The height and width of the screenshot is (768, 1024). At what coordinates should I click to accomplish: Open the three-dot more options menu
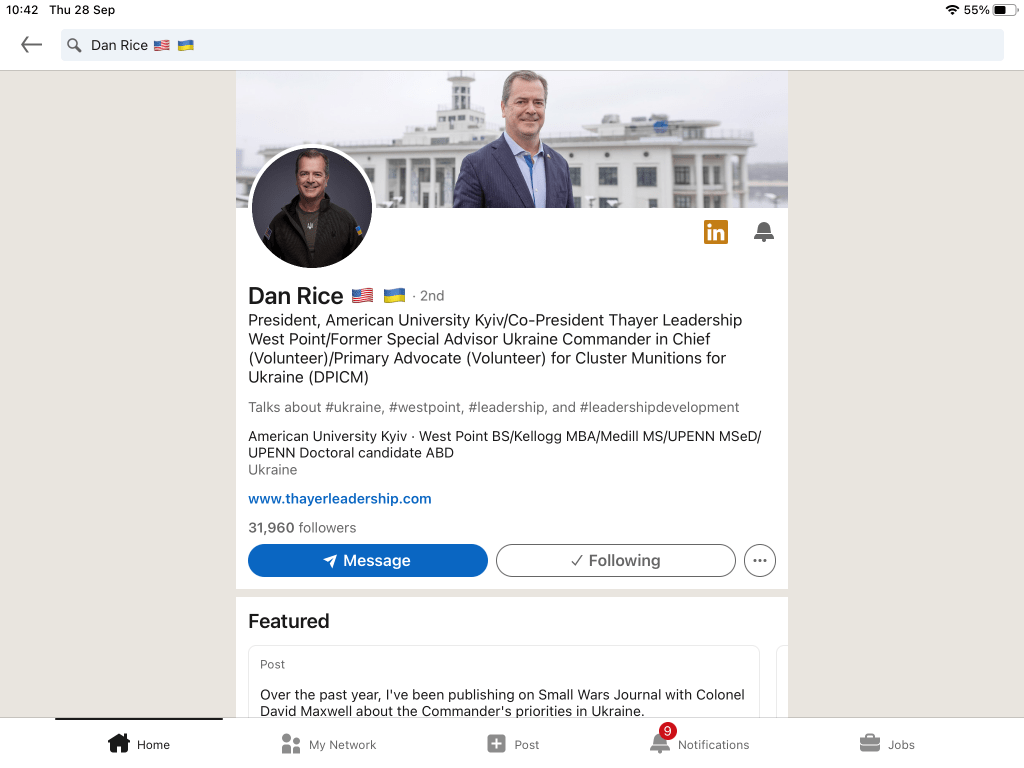pyautogui.click(x=760, y=560)
